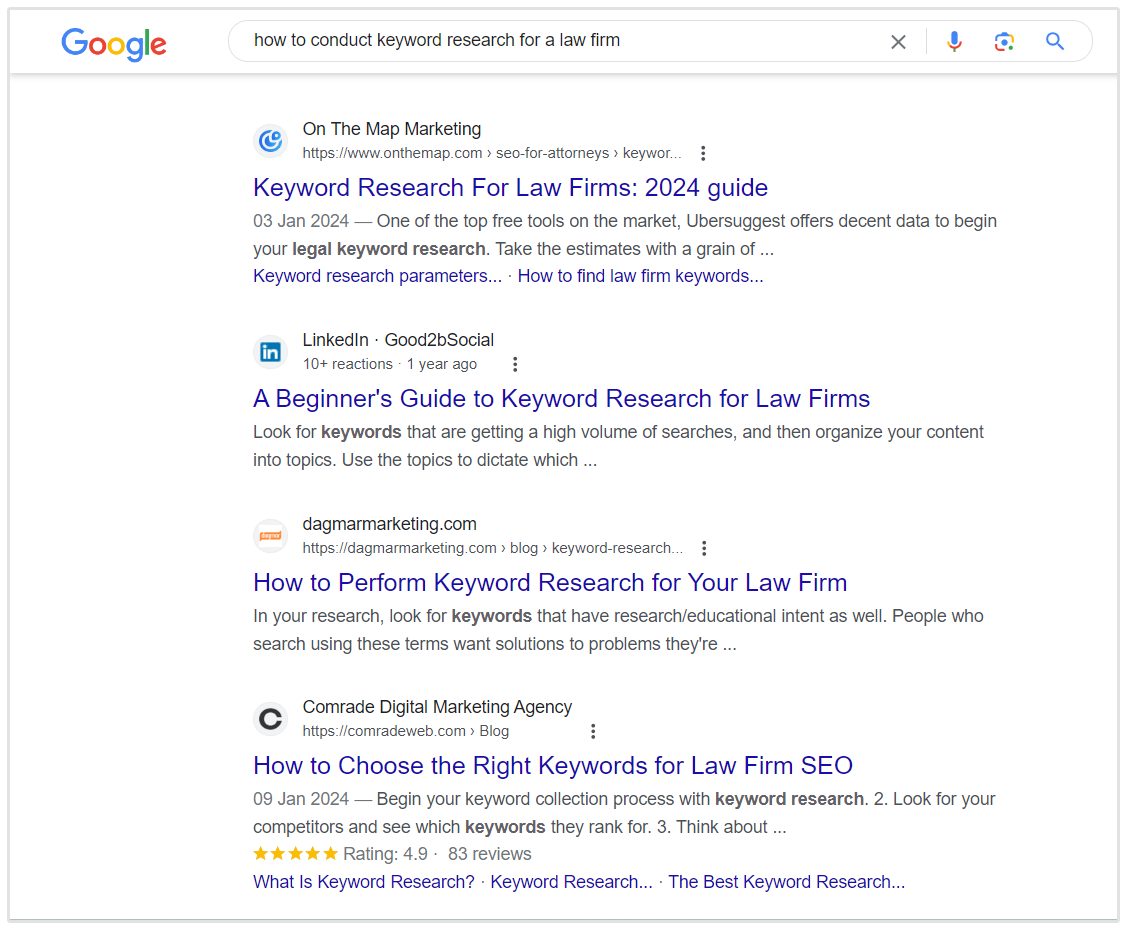Image resolution: width=1127 pixels, height=930 pixels.
Task: Open 'How to Perform Keyword Research' result
Action: coord(550,583)
